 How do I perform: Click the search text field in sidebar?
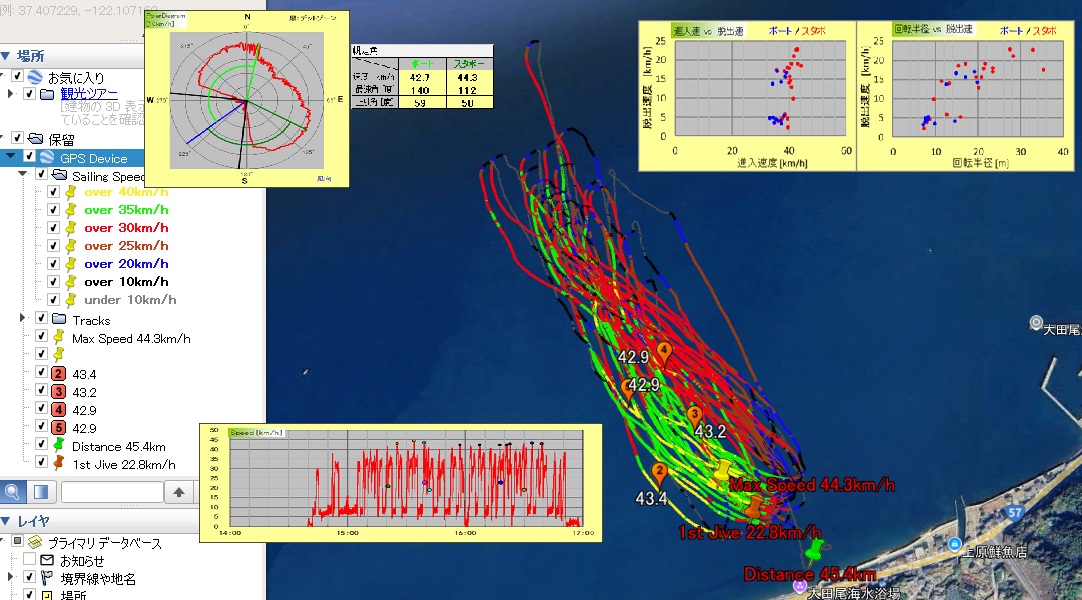pyautogui.click(x=112, y=492)
